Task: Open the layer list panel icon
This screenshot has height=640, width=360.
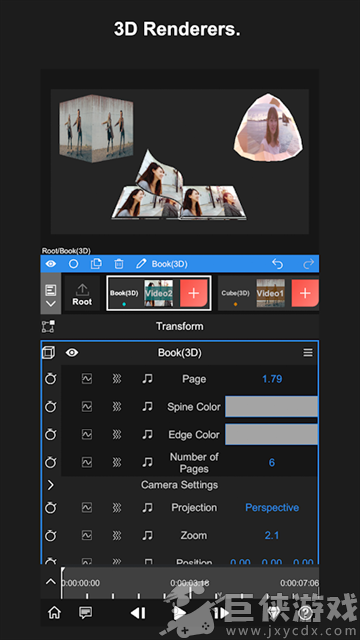Action: (x=51, y=290)
